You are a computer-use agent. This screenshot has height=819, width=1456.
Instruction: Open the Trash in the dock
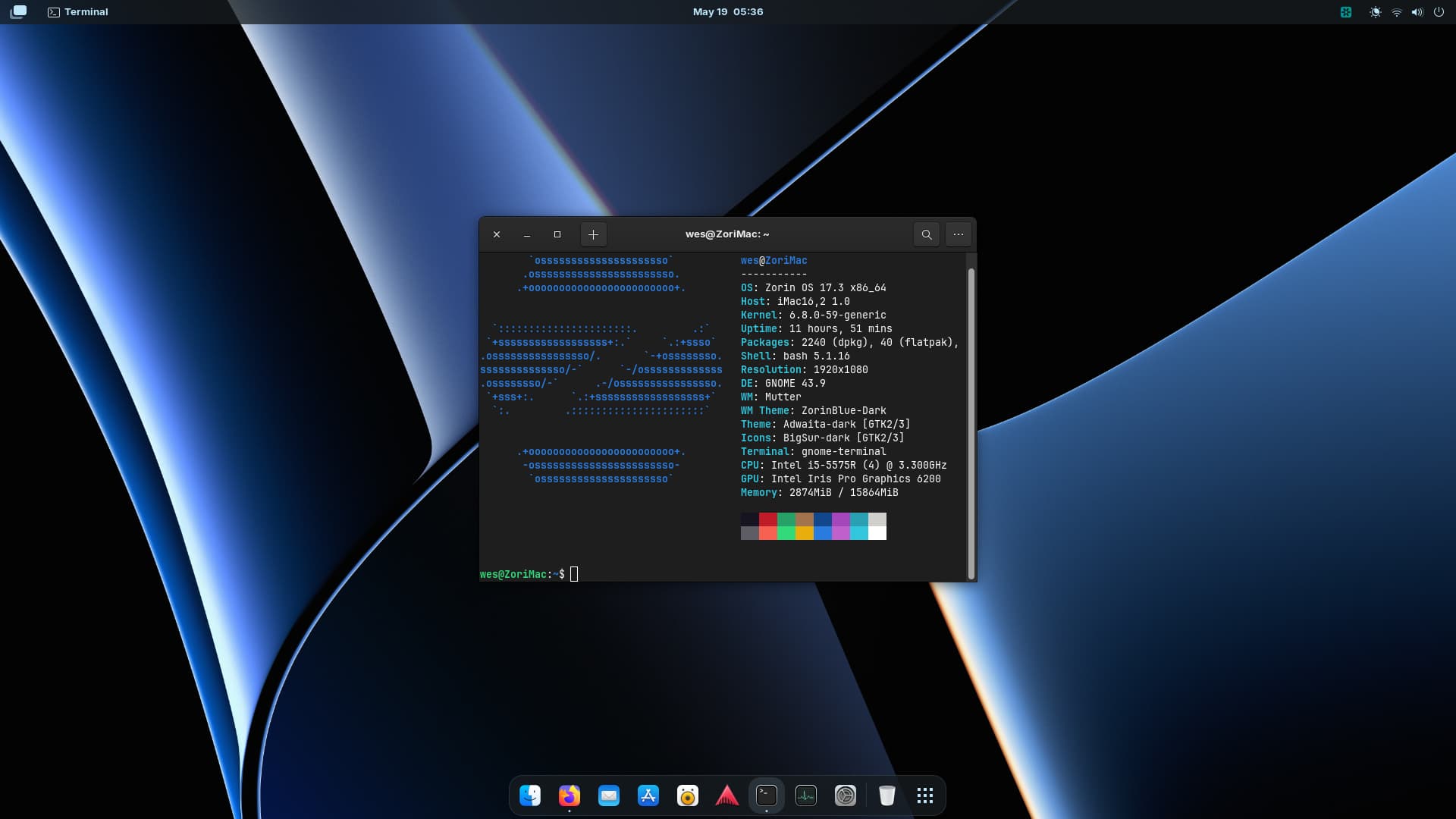tap(887, 795)
